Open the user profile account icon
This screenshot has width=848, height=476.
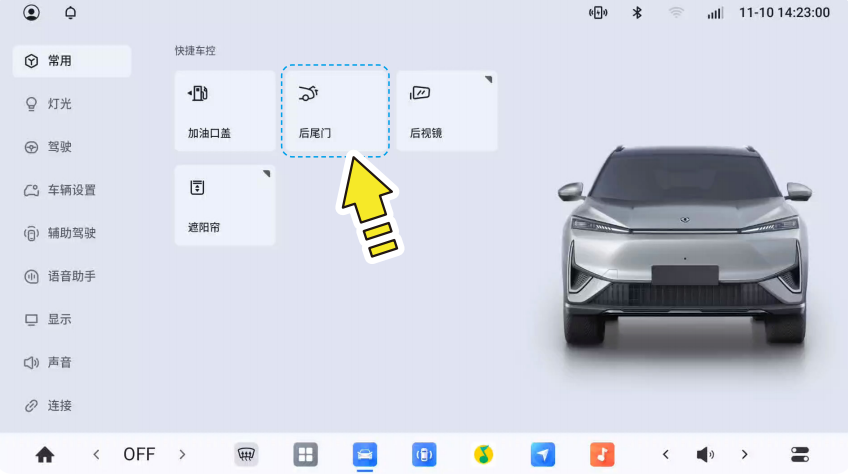coord(32,13)
